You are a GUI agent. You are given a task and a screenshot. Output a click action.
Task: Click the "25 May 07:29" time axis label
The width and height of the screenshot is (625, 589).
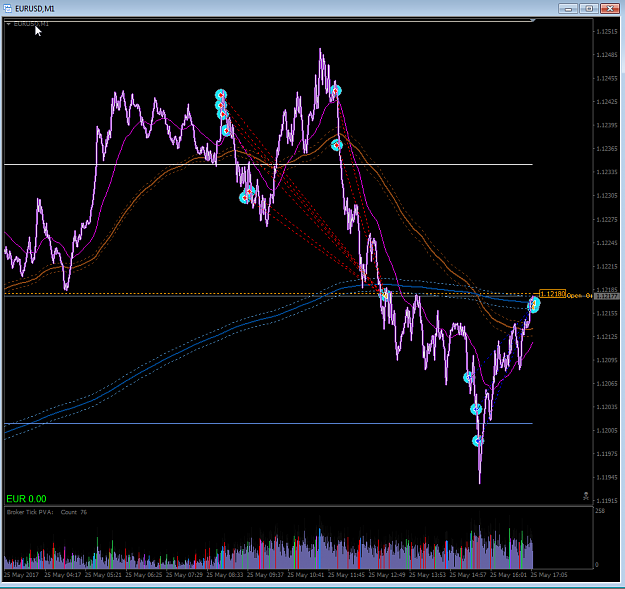click(x=184, y=575)
